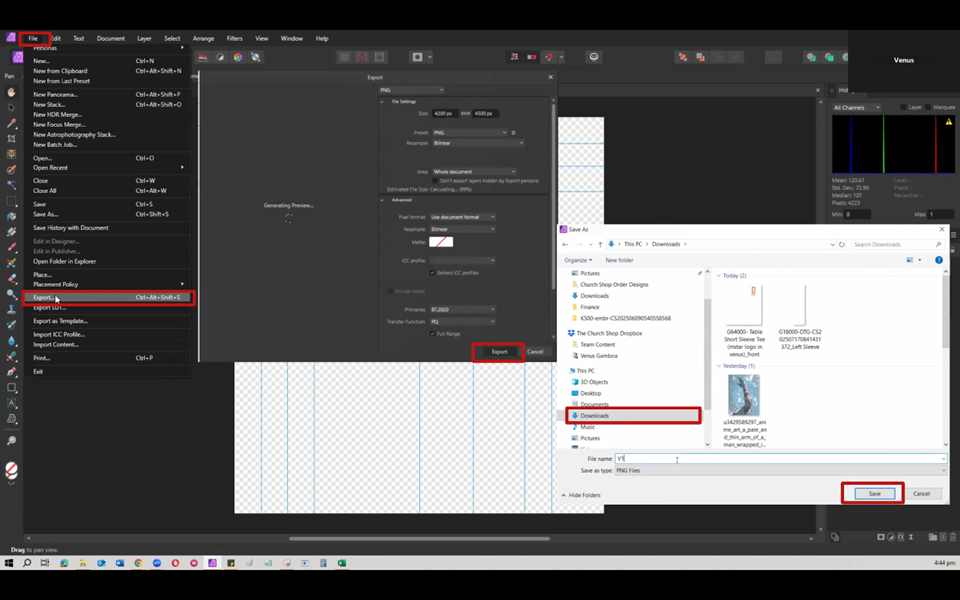Click the histogram yellow warning triangle
The image size is (960, 600).
point(948,122)
